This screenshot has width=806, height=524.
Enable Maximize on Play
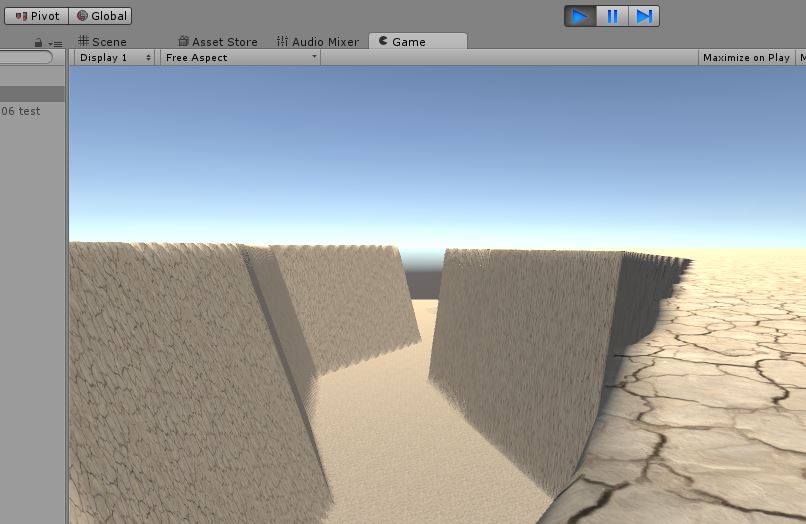pyautogui.click(x=746, y=58)
